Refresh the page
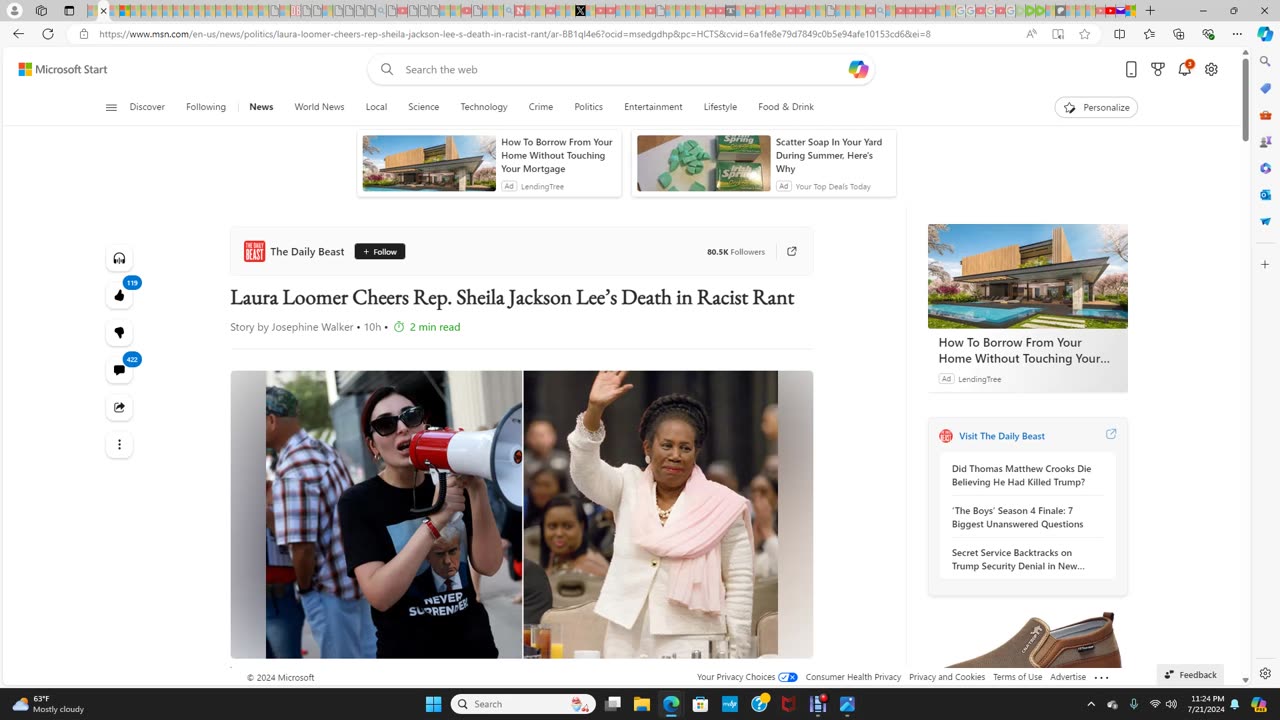 [47, 34]
